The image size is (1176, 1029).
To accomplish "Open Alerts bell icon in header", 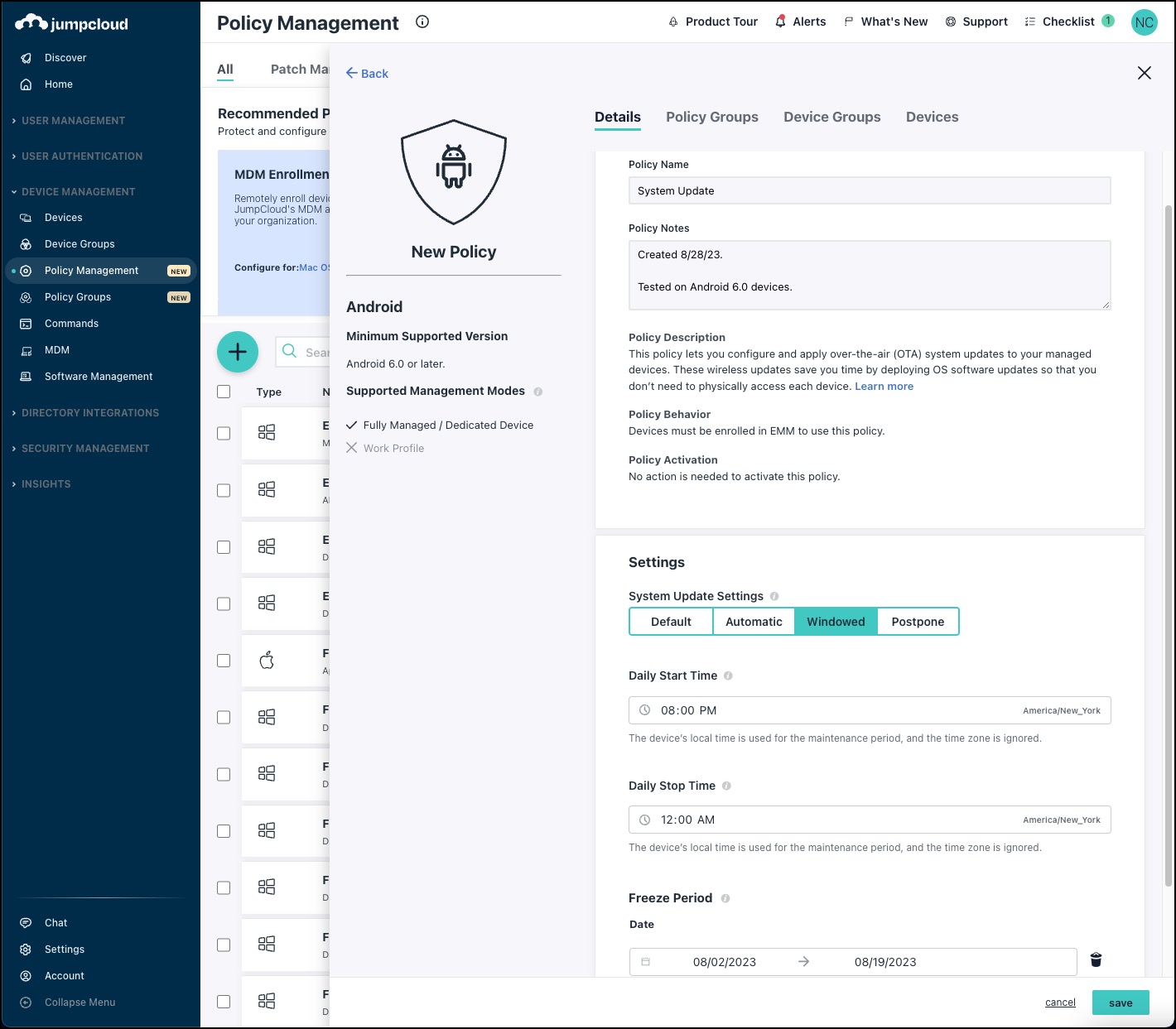I will click(781, 22).
